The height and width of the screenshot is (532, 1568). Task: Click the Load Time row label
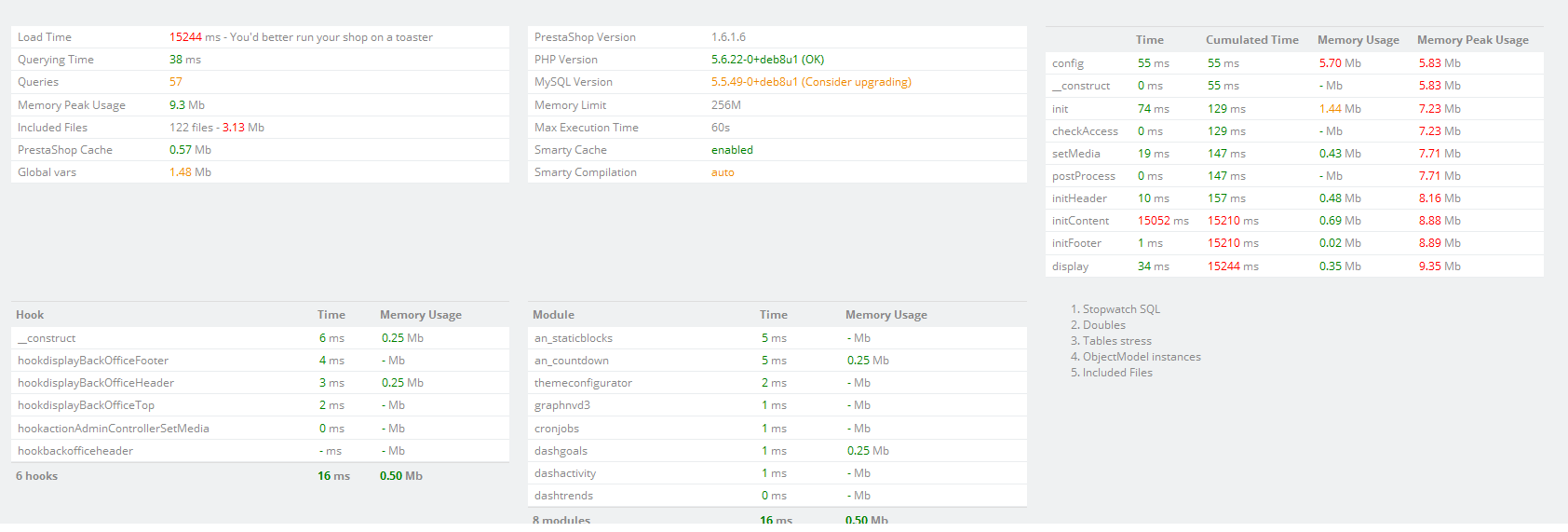point(45,37)
